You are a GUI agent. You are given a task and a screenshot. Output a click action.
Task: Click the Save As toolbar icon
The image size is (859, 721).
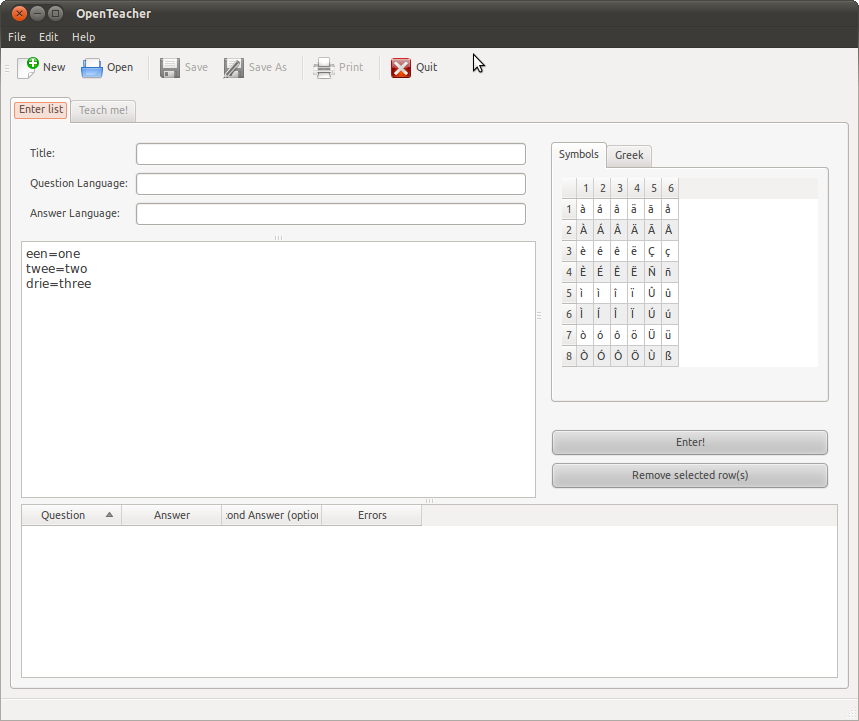234,67
